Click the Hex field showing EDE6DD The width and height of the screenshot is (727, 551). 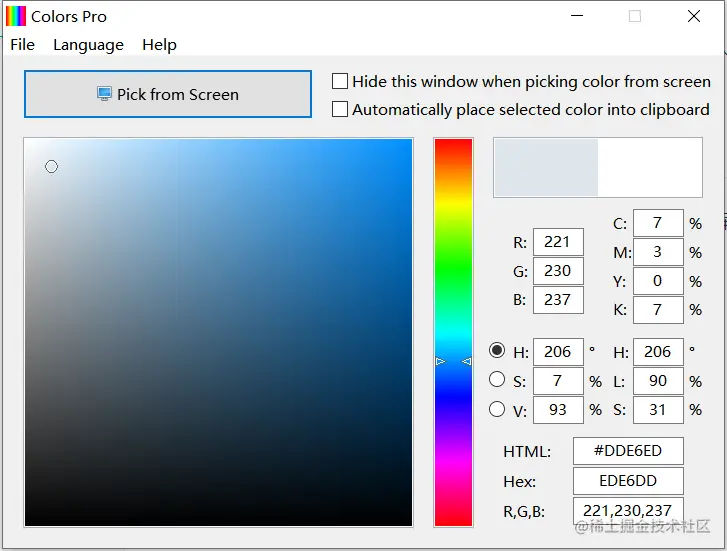628,481
